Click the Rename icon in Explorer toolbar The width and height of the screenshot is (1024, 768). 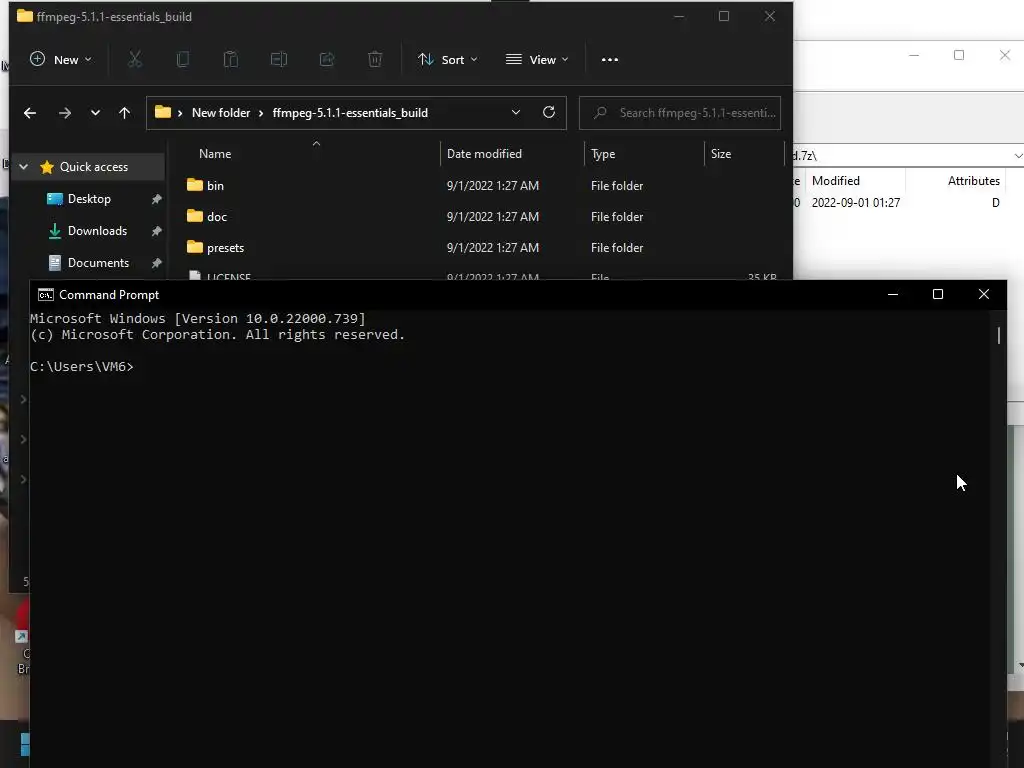point(279,59)
